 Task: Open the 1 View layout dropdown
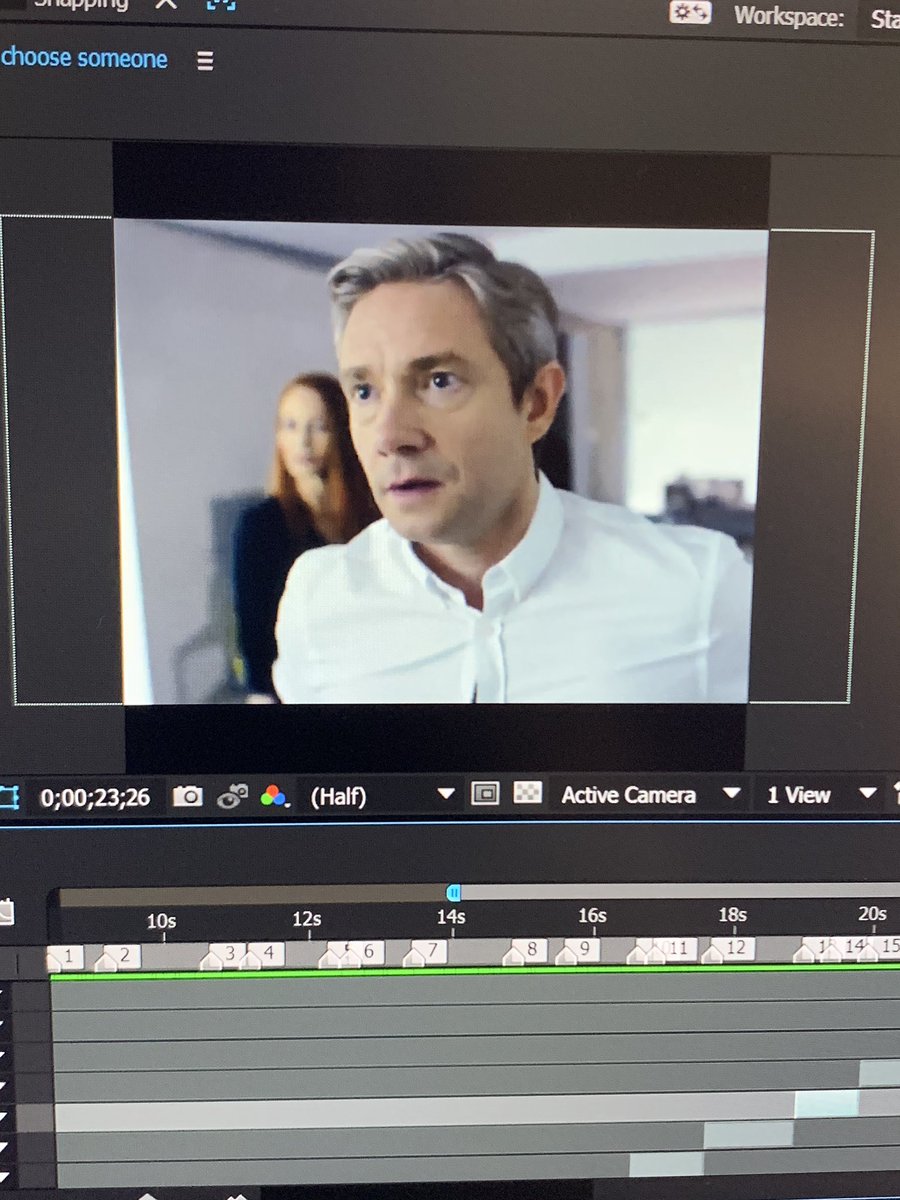click(x=821, y=795)
